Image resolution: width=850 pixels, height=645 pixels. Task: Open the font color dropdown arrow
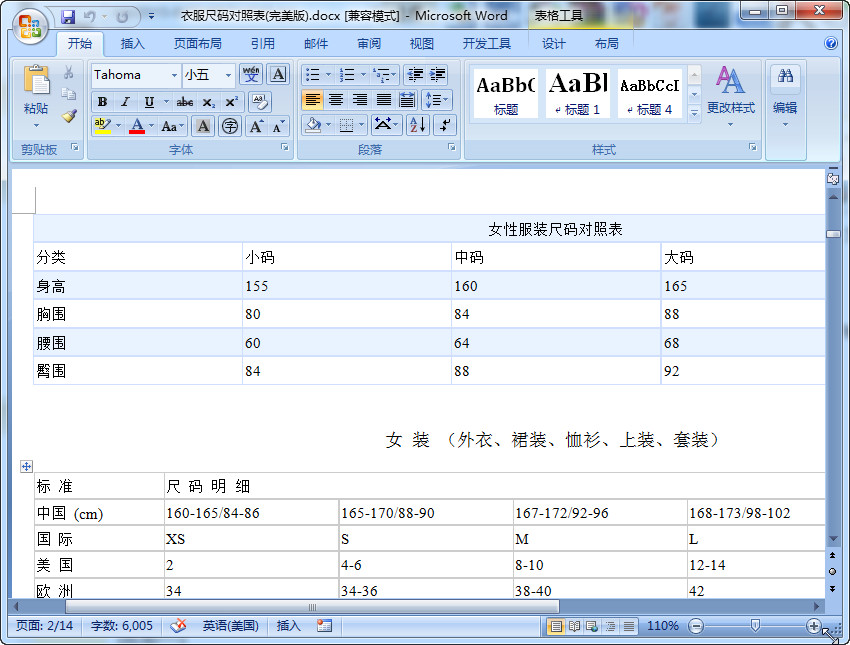[x=151, y=126]
